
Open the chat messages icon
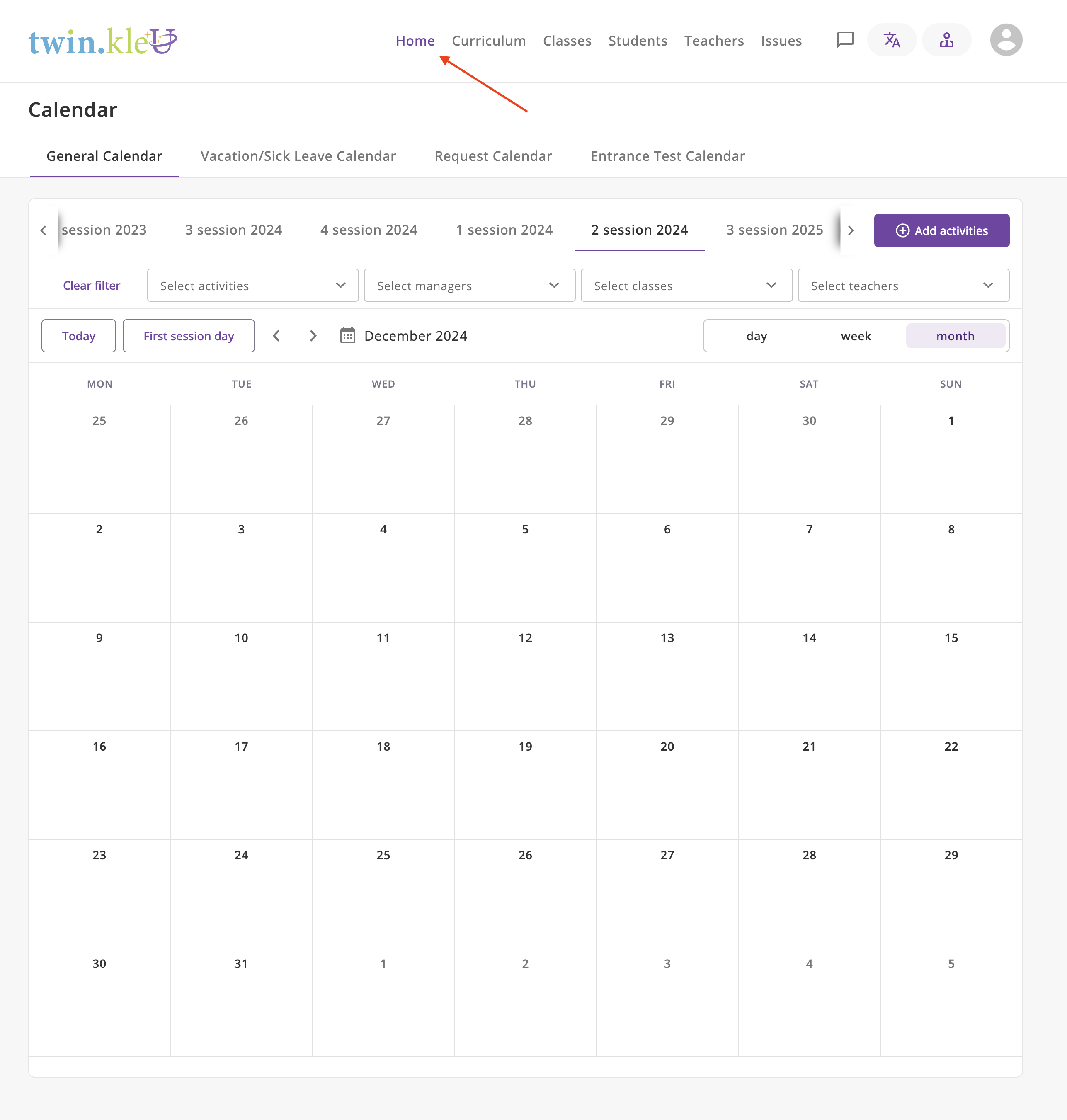coord(845,40)
